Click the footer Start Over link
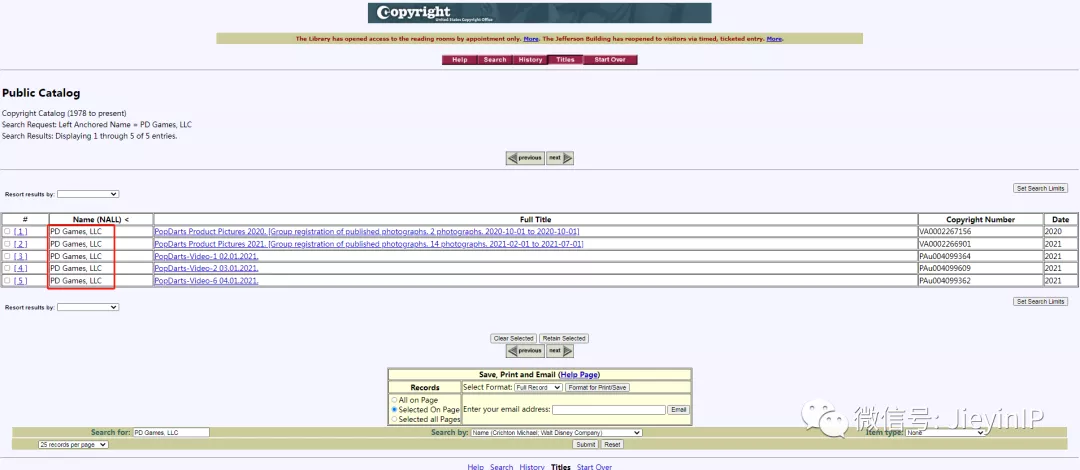This screenshot has width=1080, height=470. coord(594,467)
